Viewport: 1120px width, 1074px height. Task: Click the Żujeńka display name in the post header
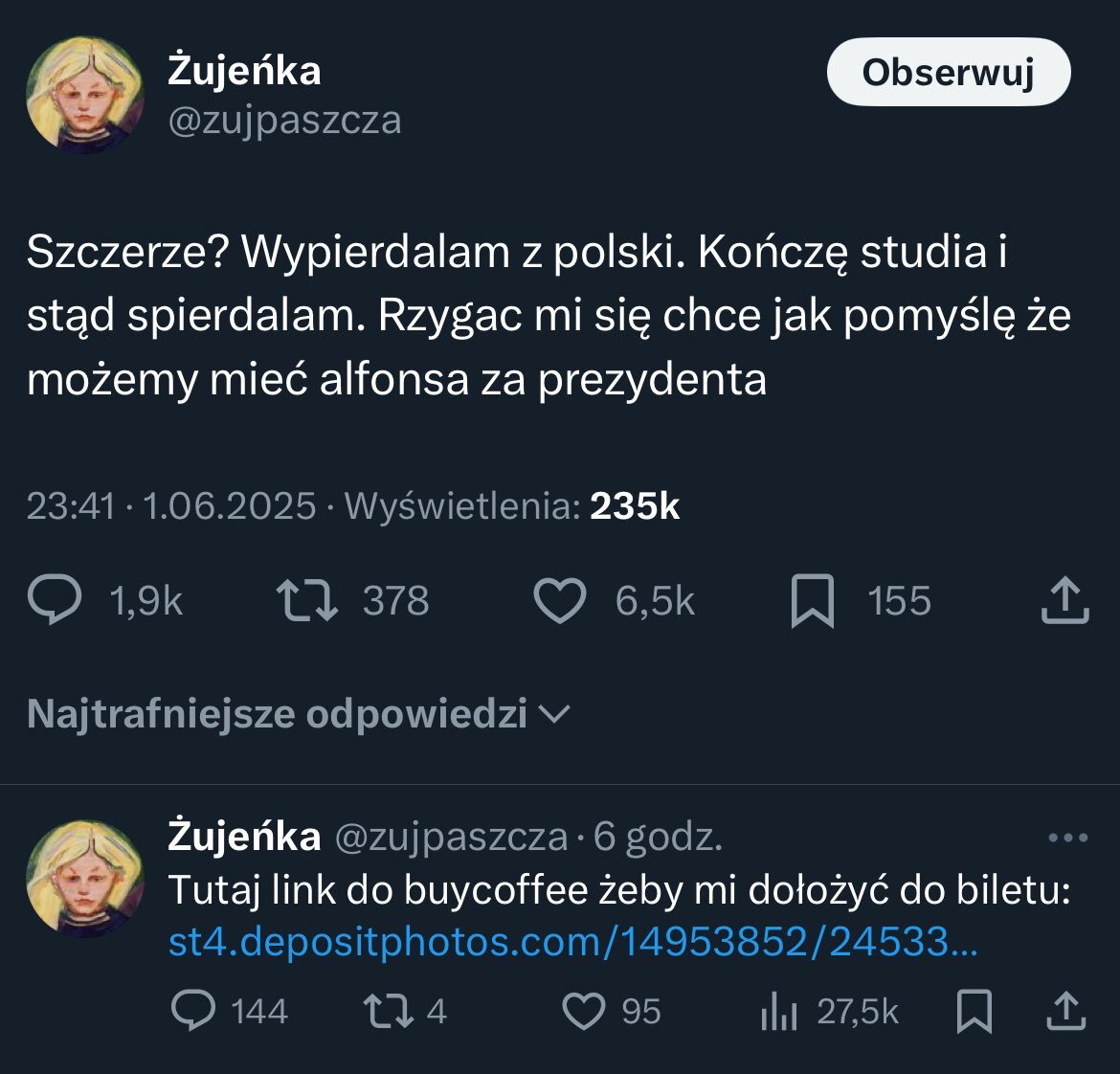pos(244,71)
